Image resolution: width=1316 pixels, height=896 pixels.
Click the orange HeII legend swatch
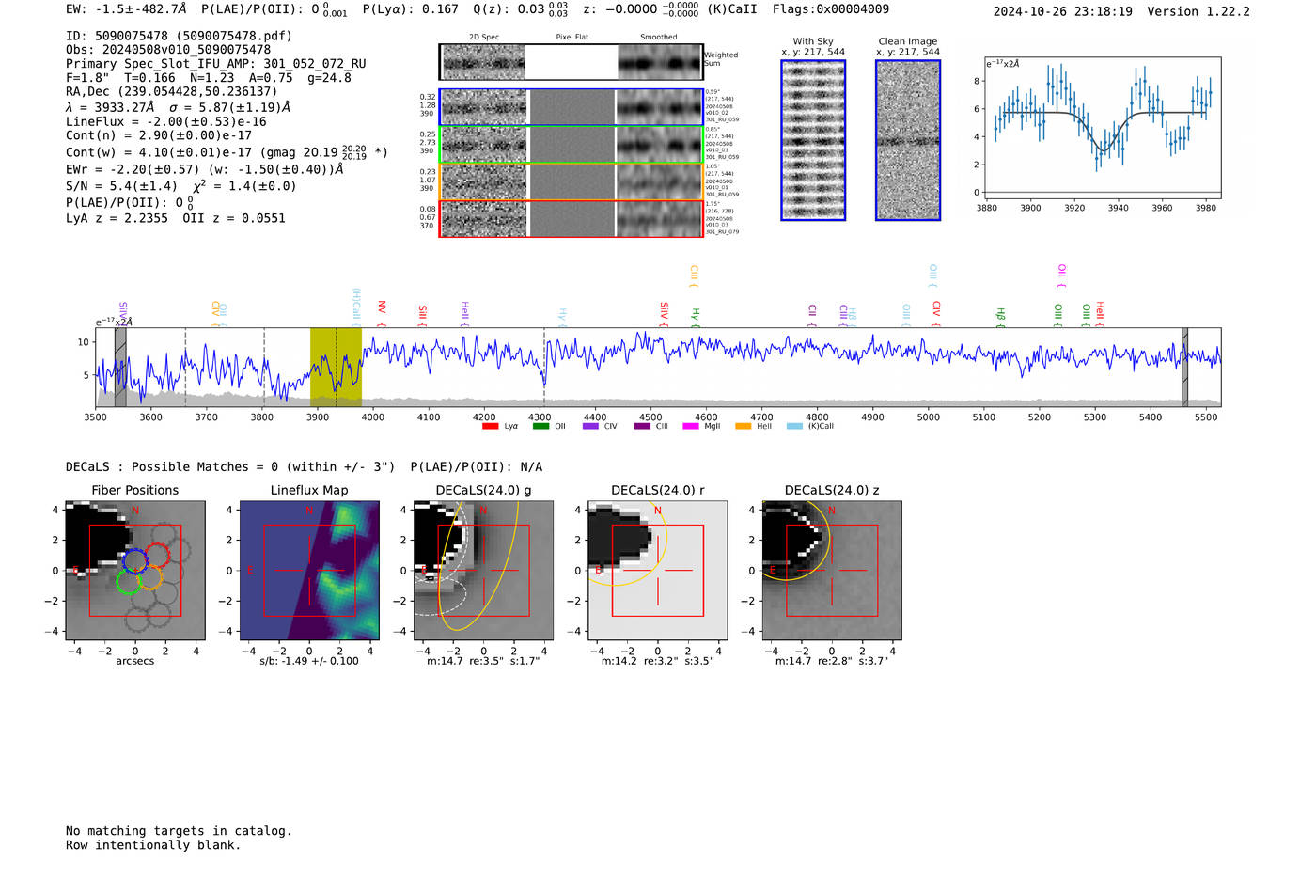click(743, 426)
